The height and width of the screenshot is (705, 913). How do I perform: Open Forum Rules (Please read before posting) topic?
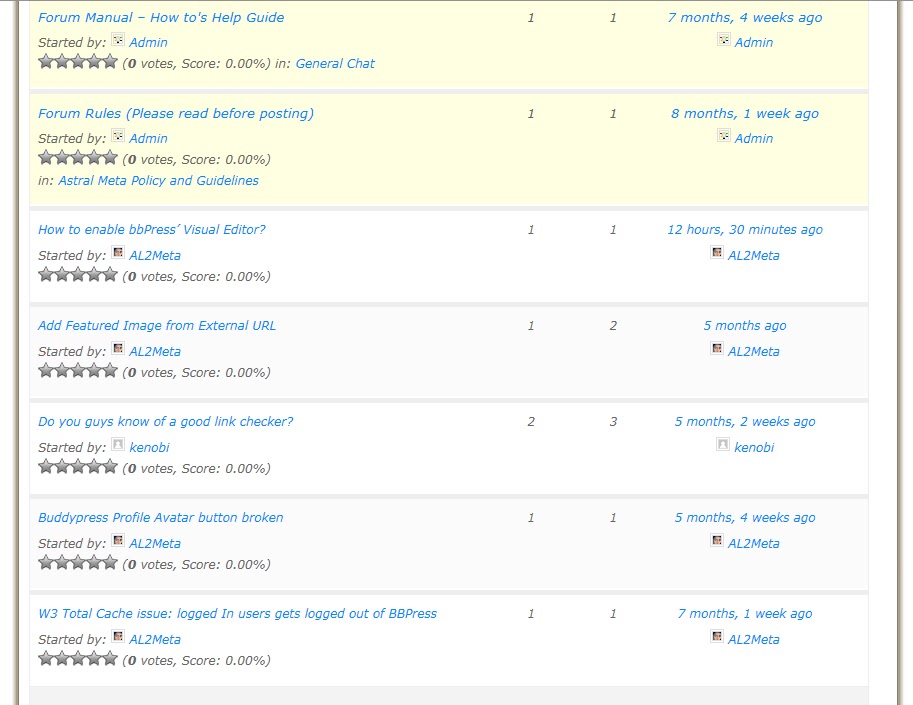(x=176, y=114)
